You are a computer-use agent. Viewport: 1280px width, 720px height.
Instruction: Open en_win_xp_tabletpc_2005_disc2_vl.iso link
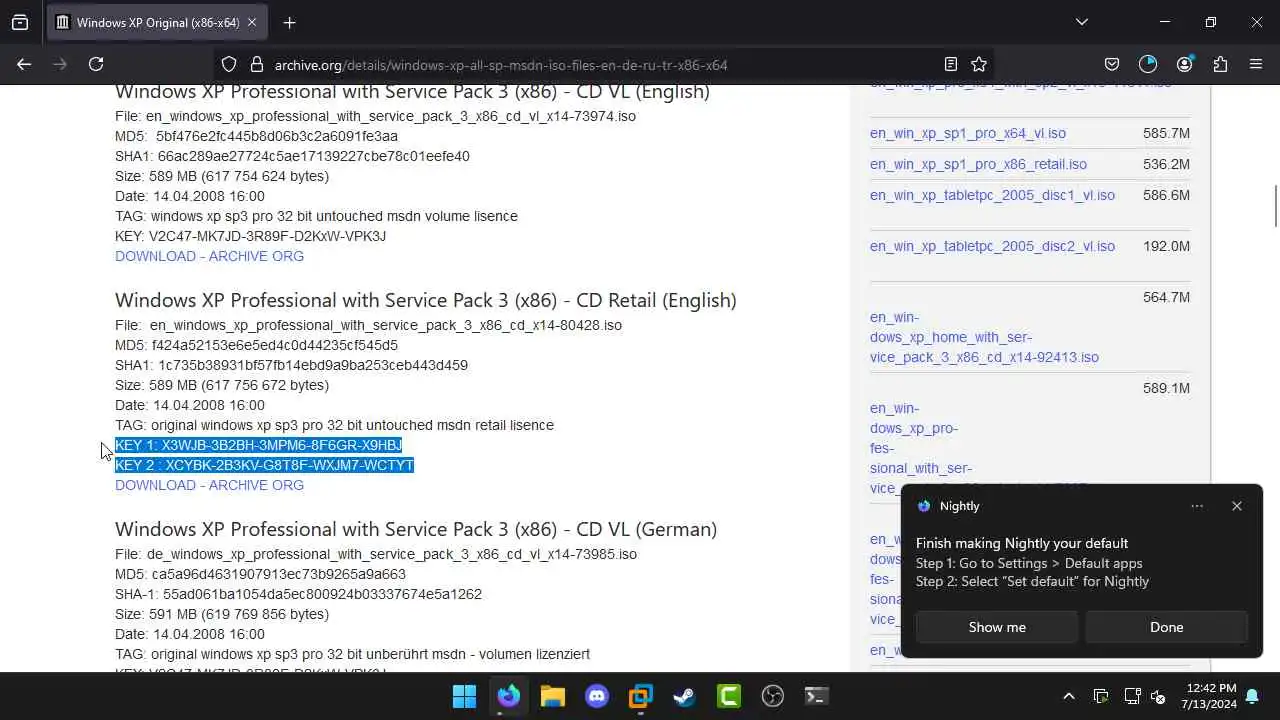(x=992, y=246)
